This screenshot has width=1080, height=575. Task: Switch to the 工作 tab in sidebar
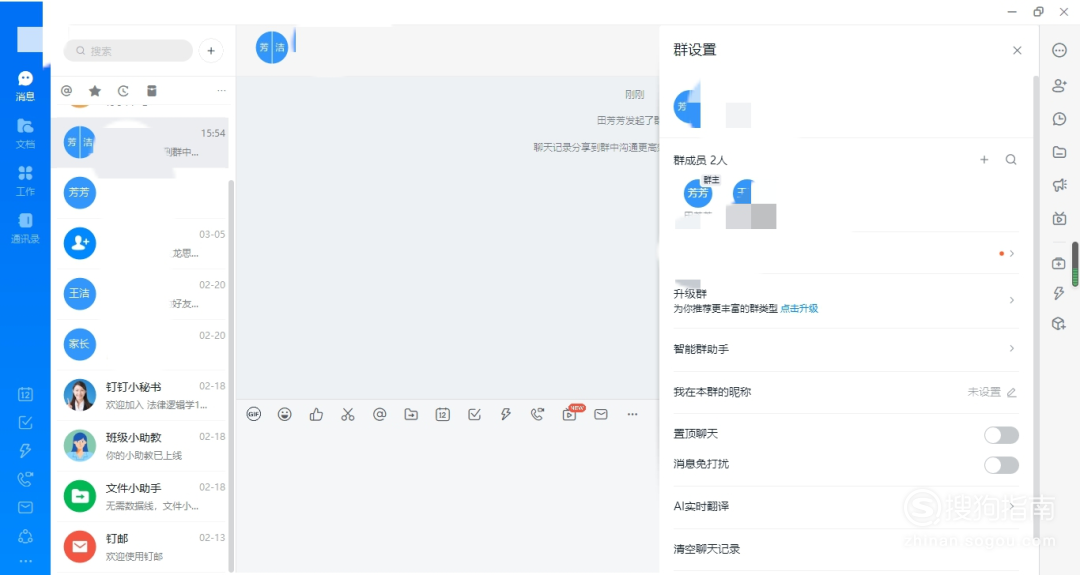click(25, 180)
